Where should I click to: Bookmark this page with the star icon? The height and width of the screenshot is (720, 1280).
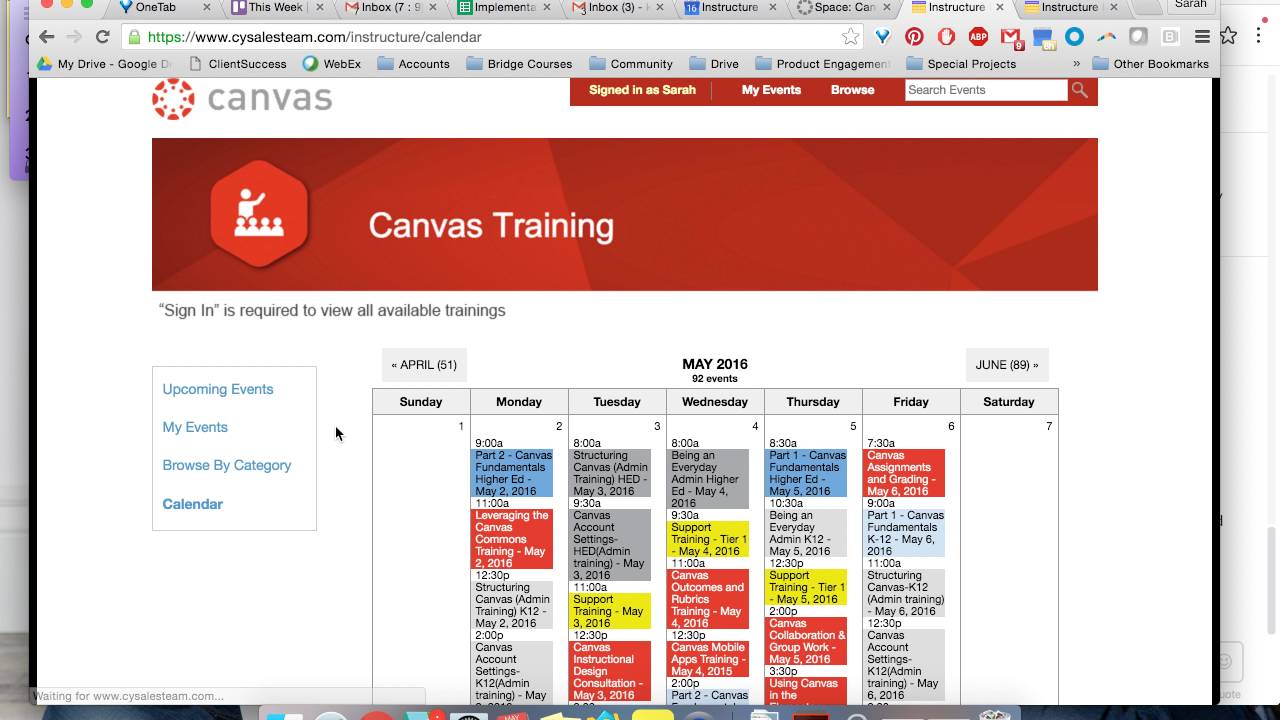click(850, 37)
